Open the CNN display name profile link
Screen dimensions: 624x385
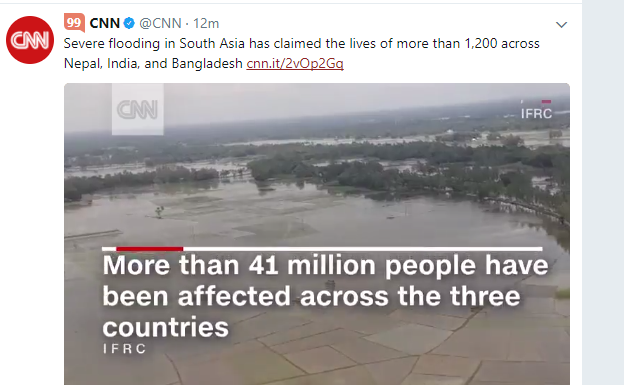click(105, 23)
